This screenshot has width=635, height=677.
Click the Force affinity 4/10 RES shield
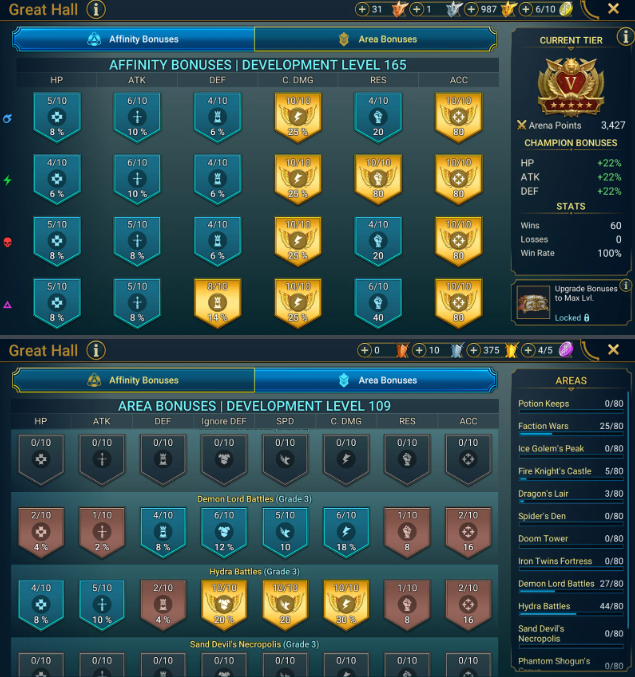(378, 241)
